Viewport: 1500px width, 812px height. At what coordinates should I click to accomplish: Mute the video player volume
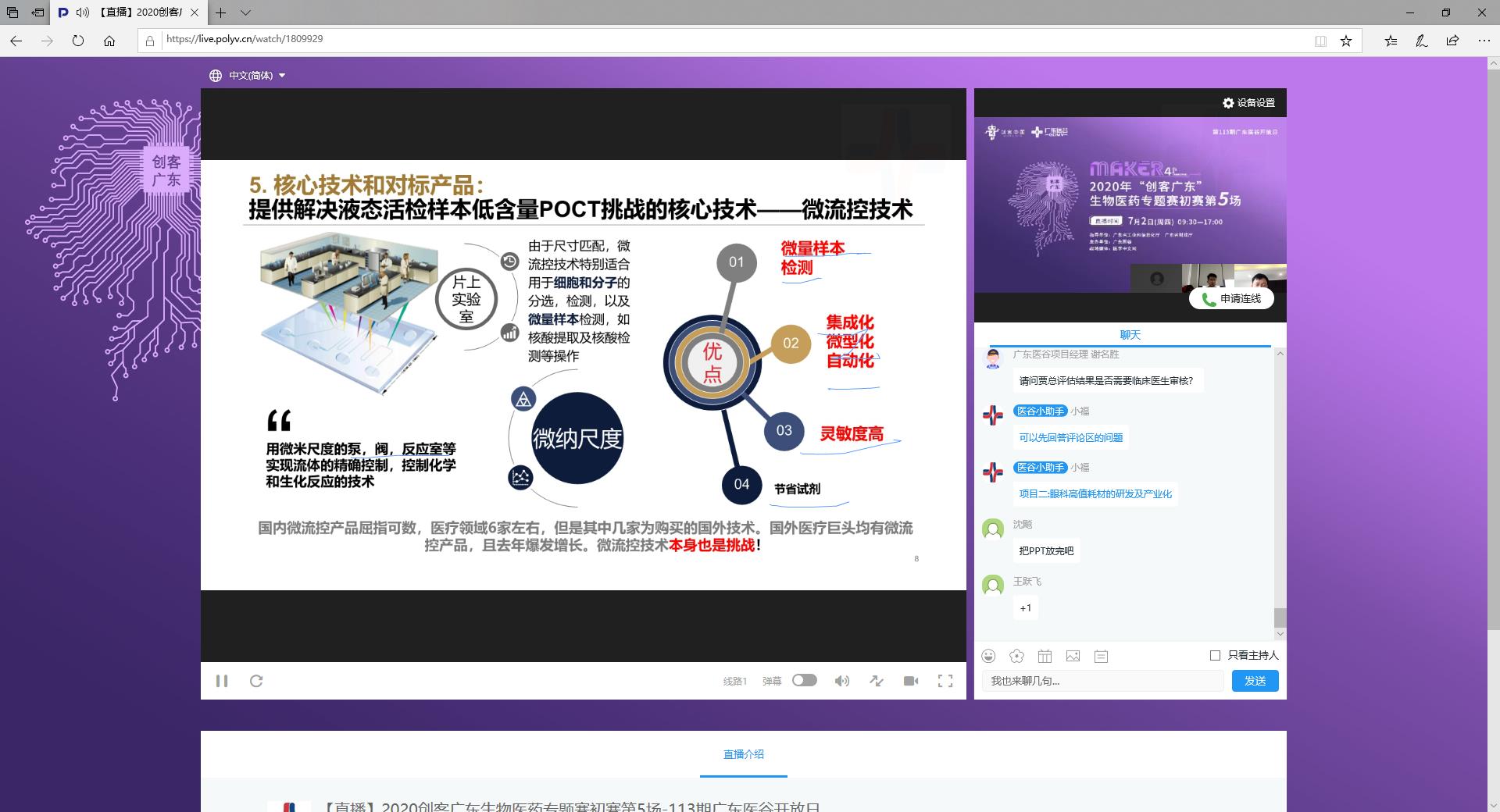pyautogui.click(x=841, y=681)
